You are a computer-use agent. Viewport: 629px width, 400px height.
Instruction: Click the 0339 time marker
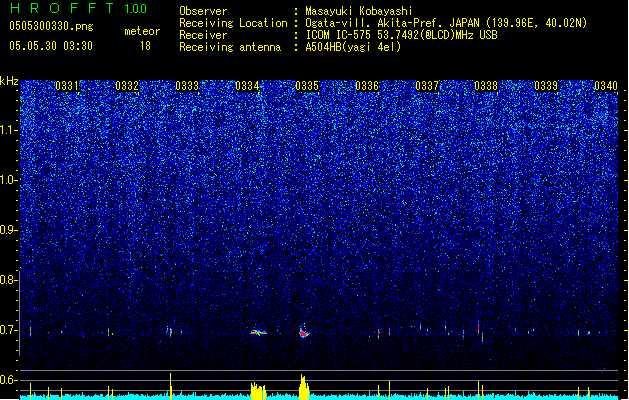546,86
